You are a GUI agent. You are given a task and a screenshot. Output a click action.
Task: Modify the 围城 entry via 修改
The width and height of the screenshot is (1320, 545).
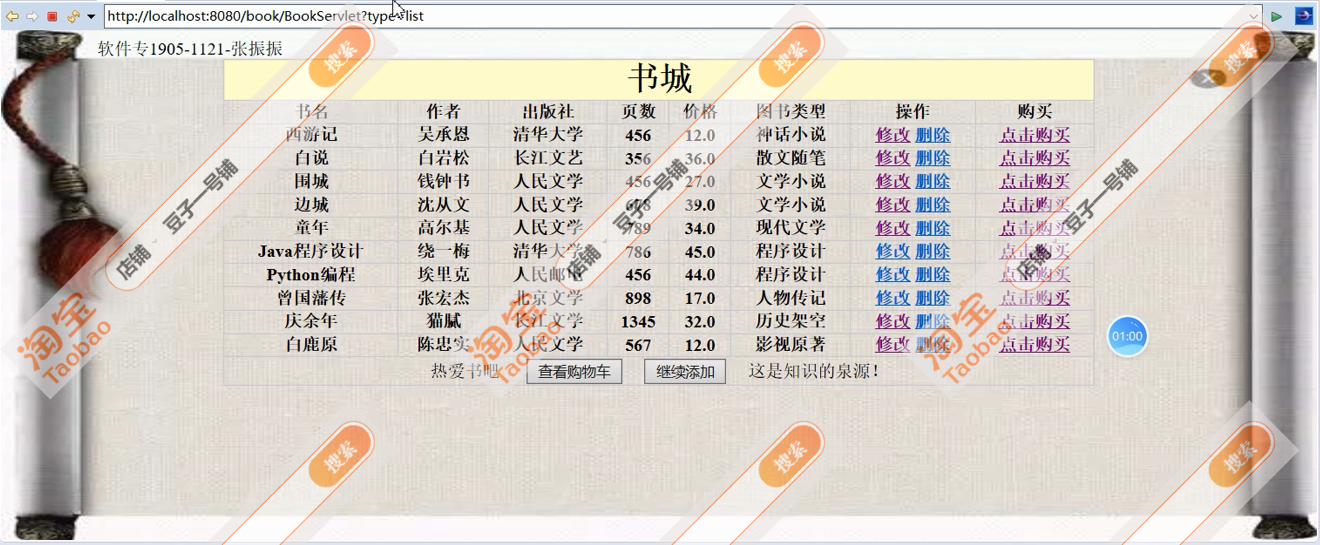893,181
